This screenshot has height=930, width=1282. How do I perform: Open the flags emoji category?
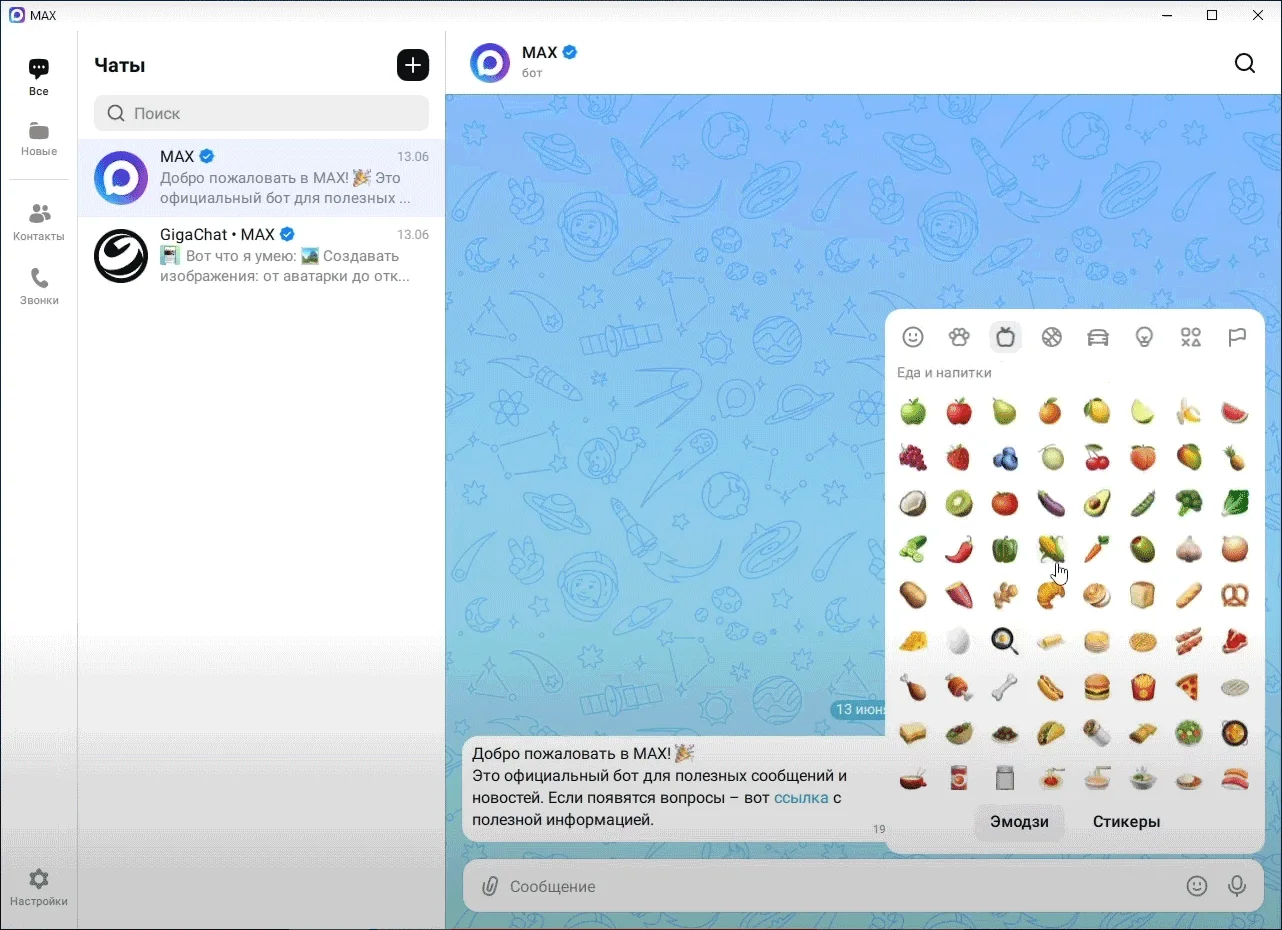coord(1237,337)
